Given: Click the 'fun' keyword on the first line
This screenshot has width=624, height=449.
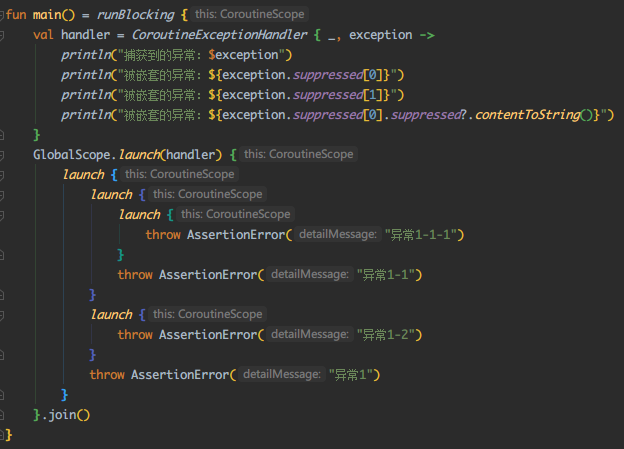Looking at the screenshot, I should point(16,15).
